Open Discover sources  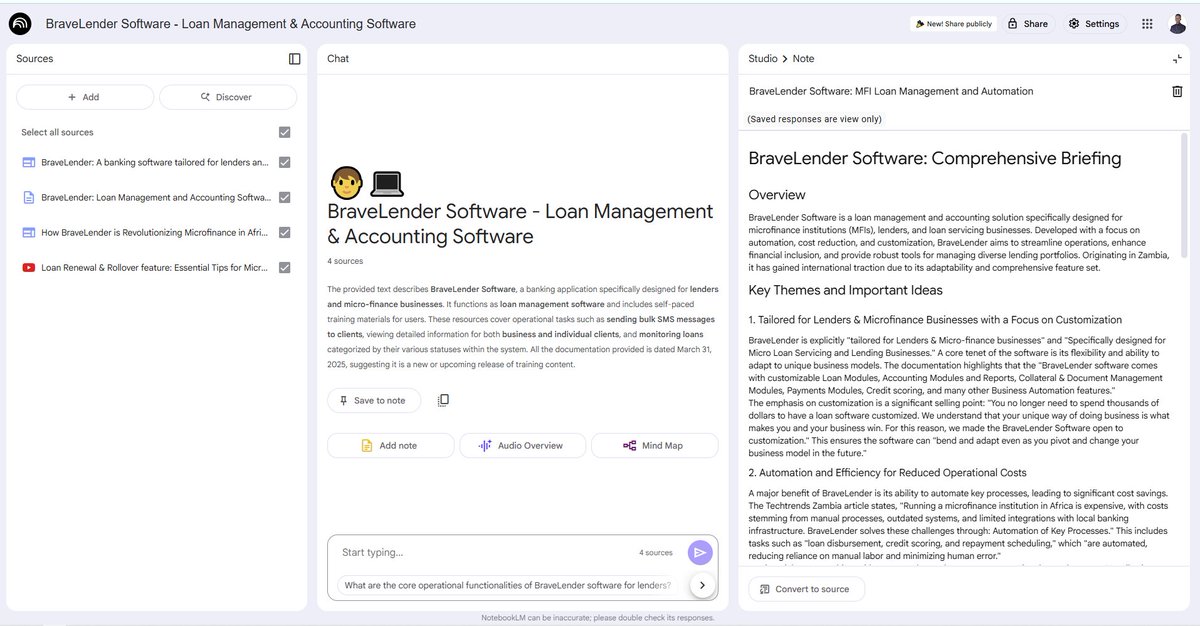228,97
